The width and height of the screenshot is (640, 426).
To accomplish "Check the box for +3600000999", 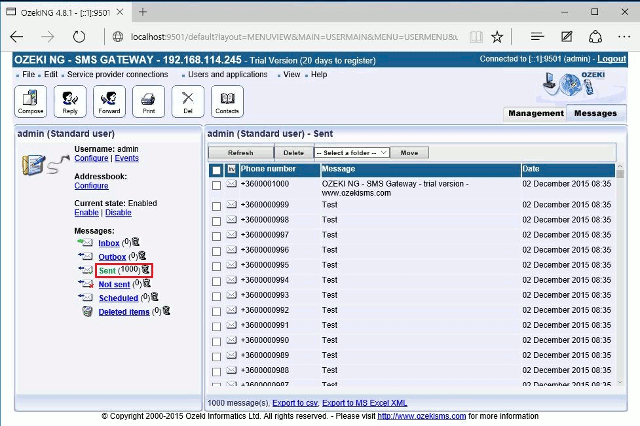I will click(216, 206).
